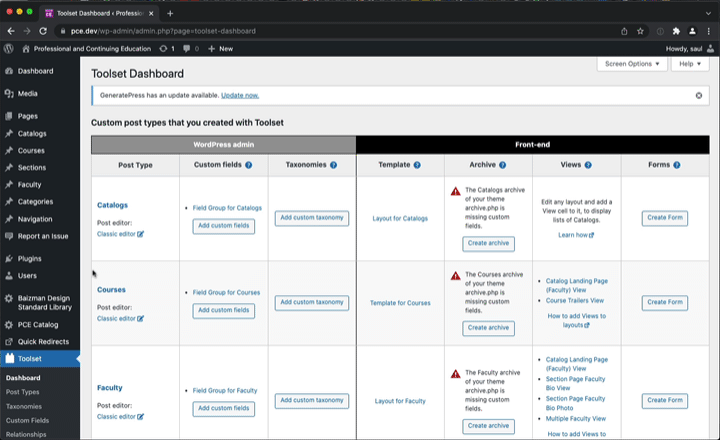Open Plugins in the admin sidebar

click(29, 259)
